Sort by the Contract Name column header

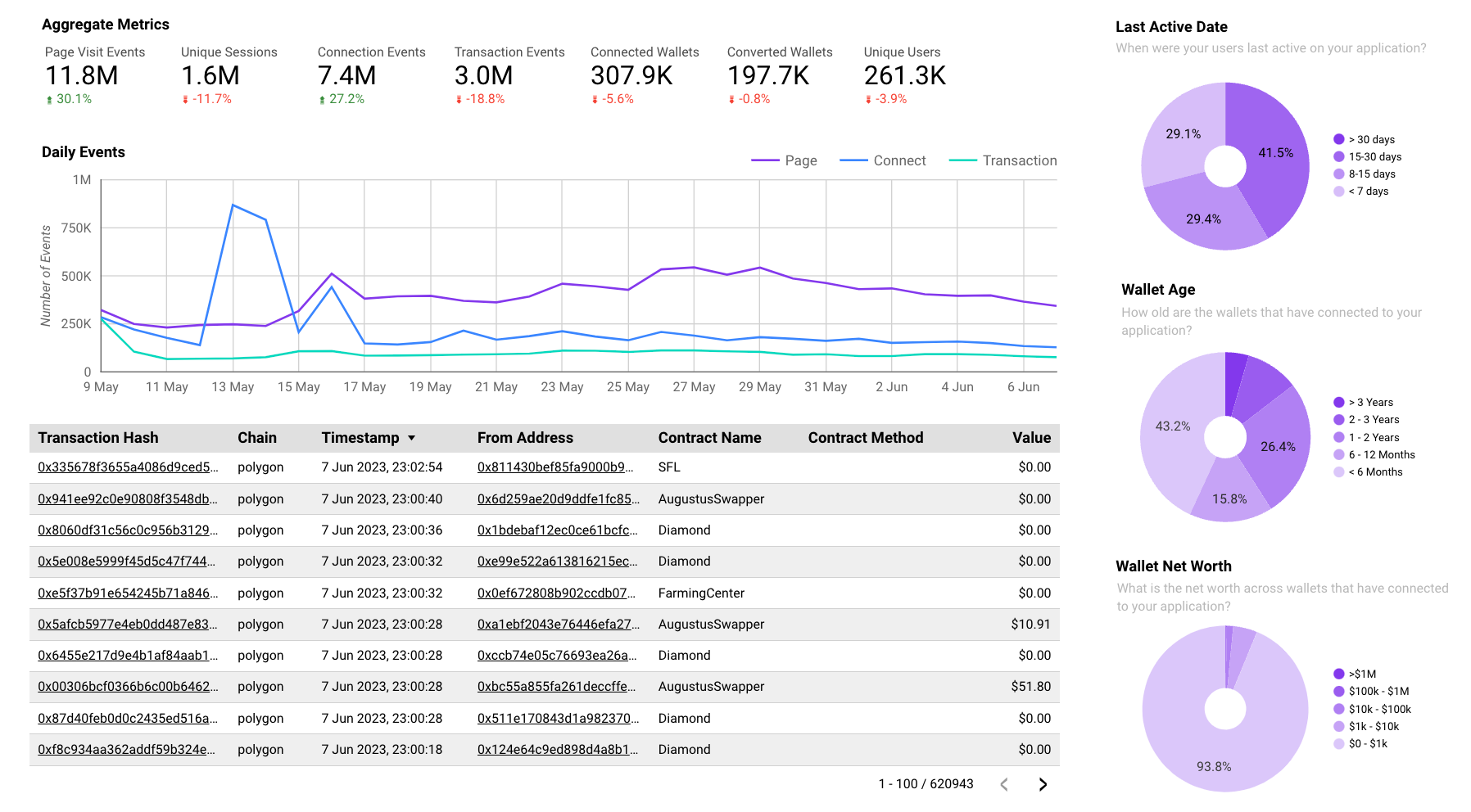click(x=709, y=437)
